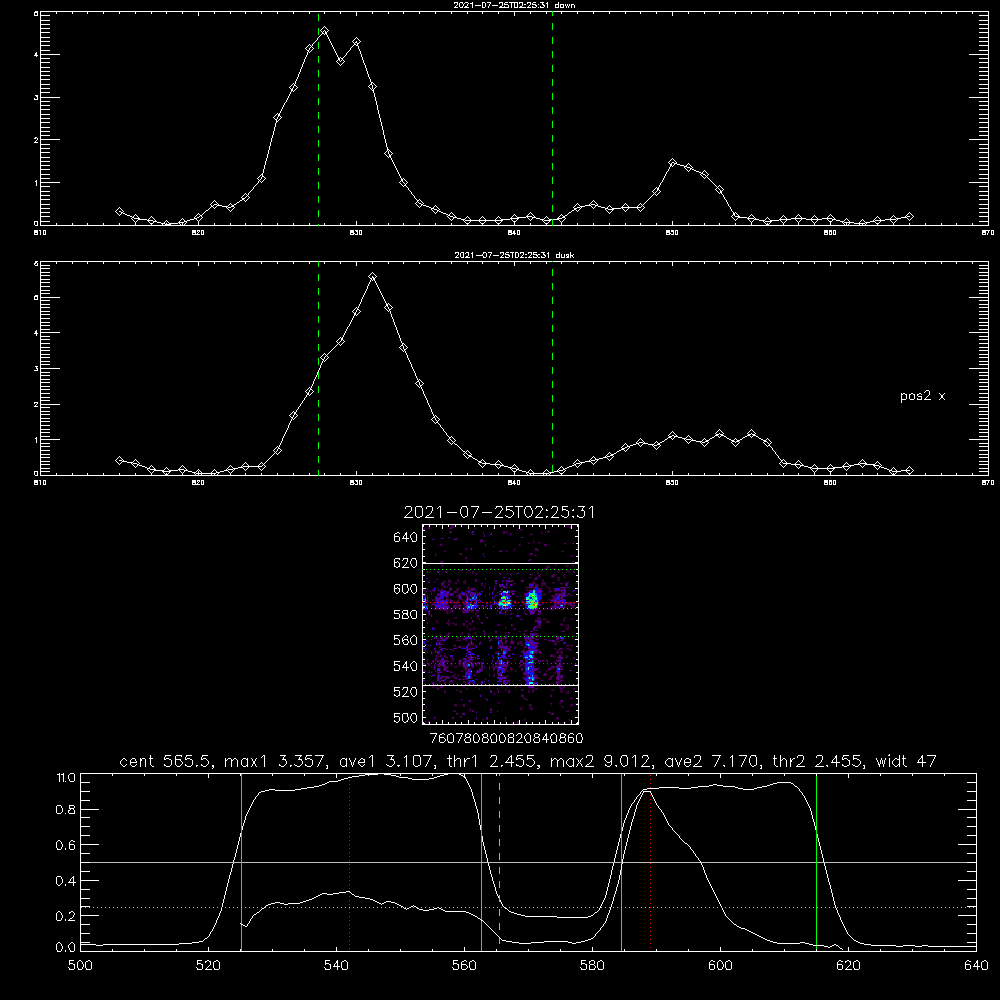Click the 0.4 label on bottom profile y-axis

[66, 881]
